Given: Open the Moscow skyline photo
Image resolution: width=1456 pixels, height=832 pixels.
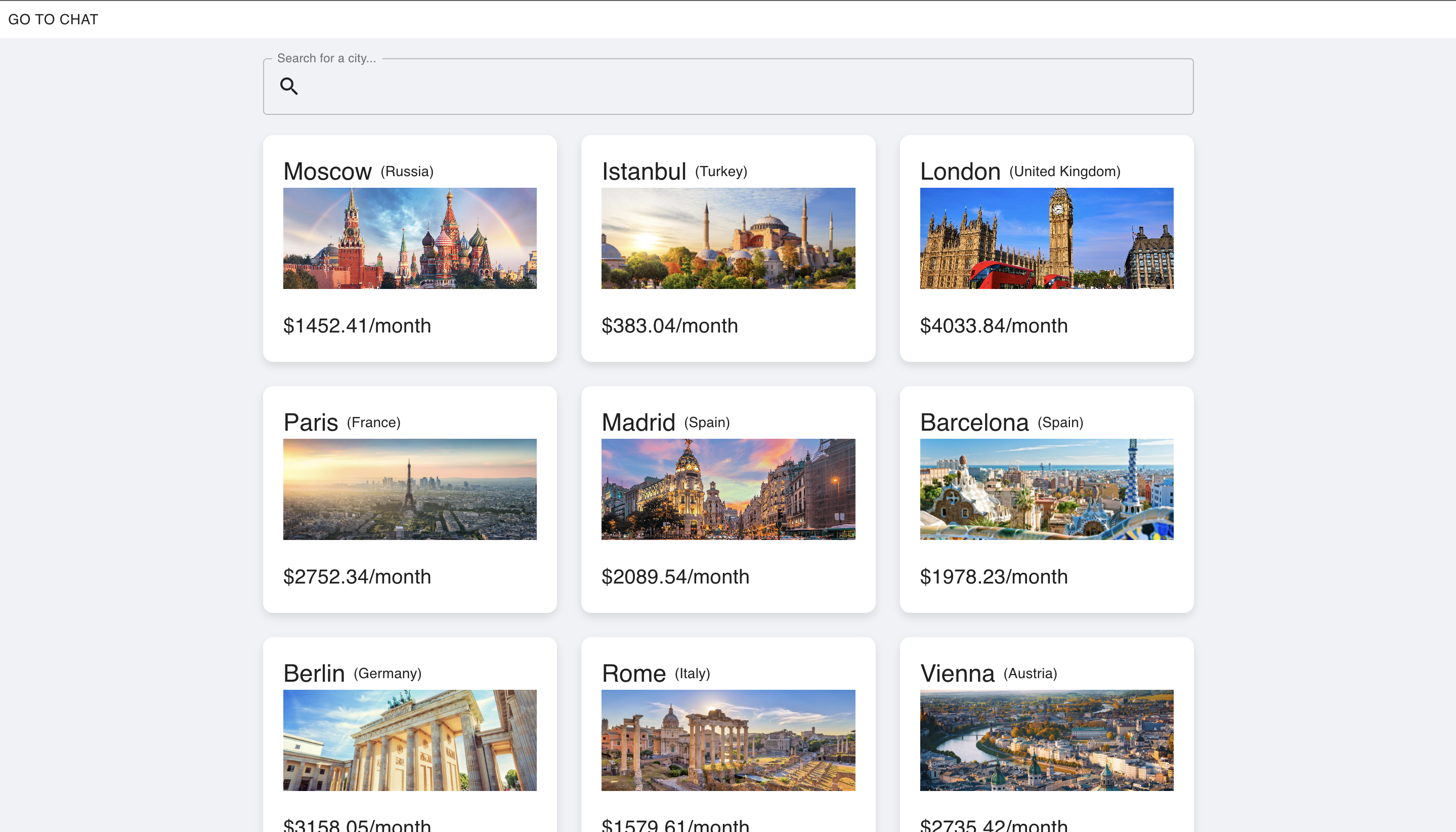Looking at the screenshot, I should [410, 238].
